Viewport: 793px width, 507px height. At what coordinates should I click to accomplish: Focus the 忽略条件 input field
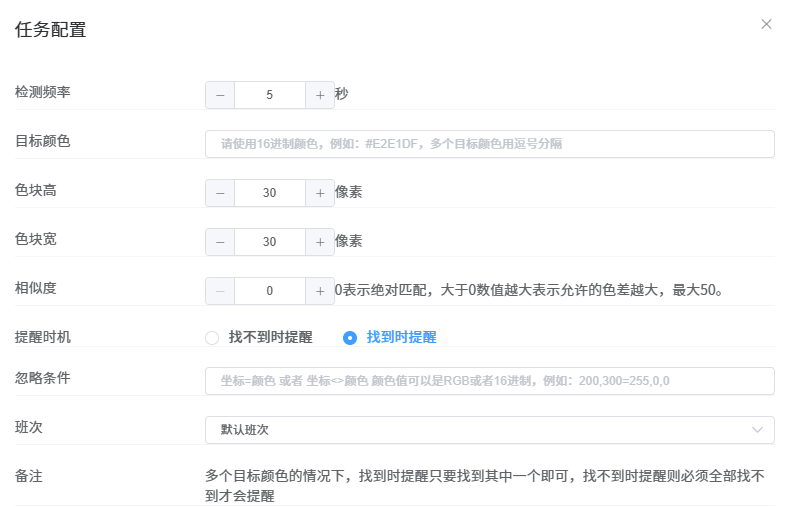click(490, 381)
